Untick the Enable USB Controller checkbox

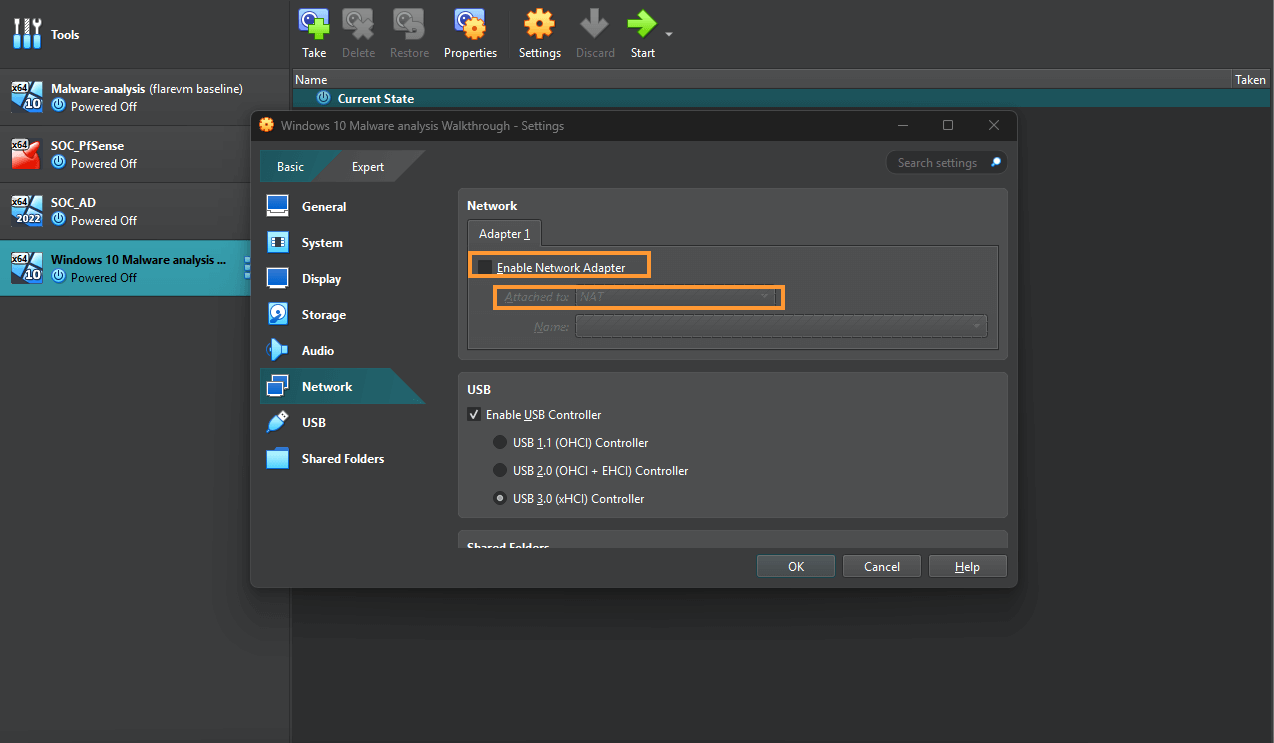coord(474,414)
